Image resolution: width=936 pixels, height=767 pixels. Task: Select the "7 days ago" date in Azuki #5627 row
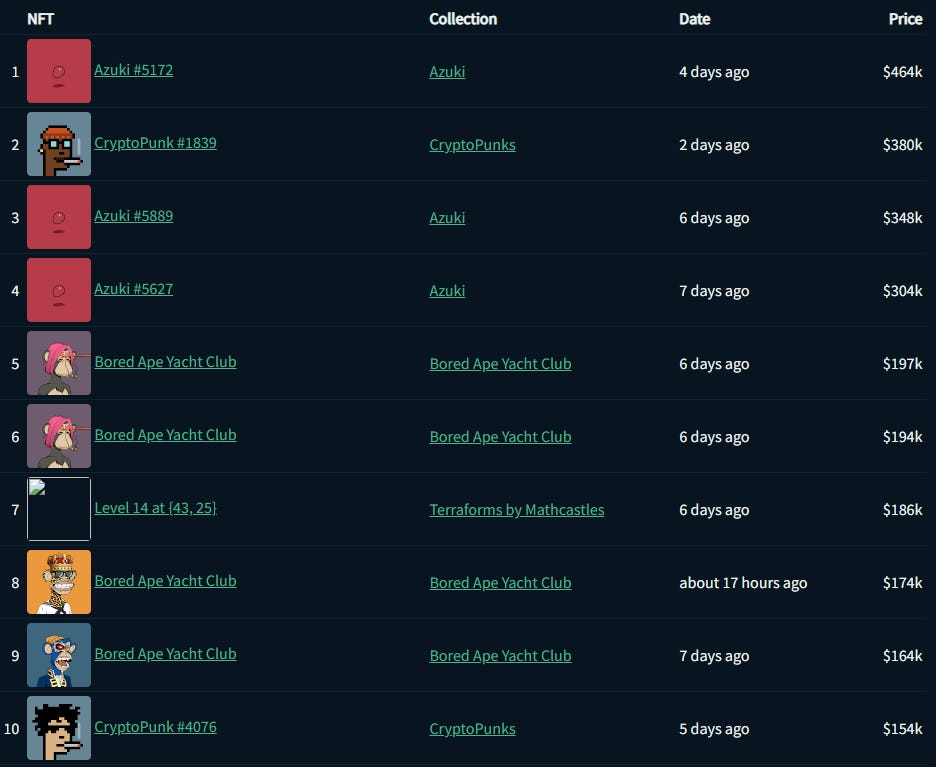(714, 291)
